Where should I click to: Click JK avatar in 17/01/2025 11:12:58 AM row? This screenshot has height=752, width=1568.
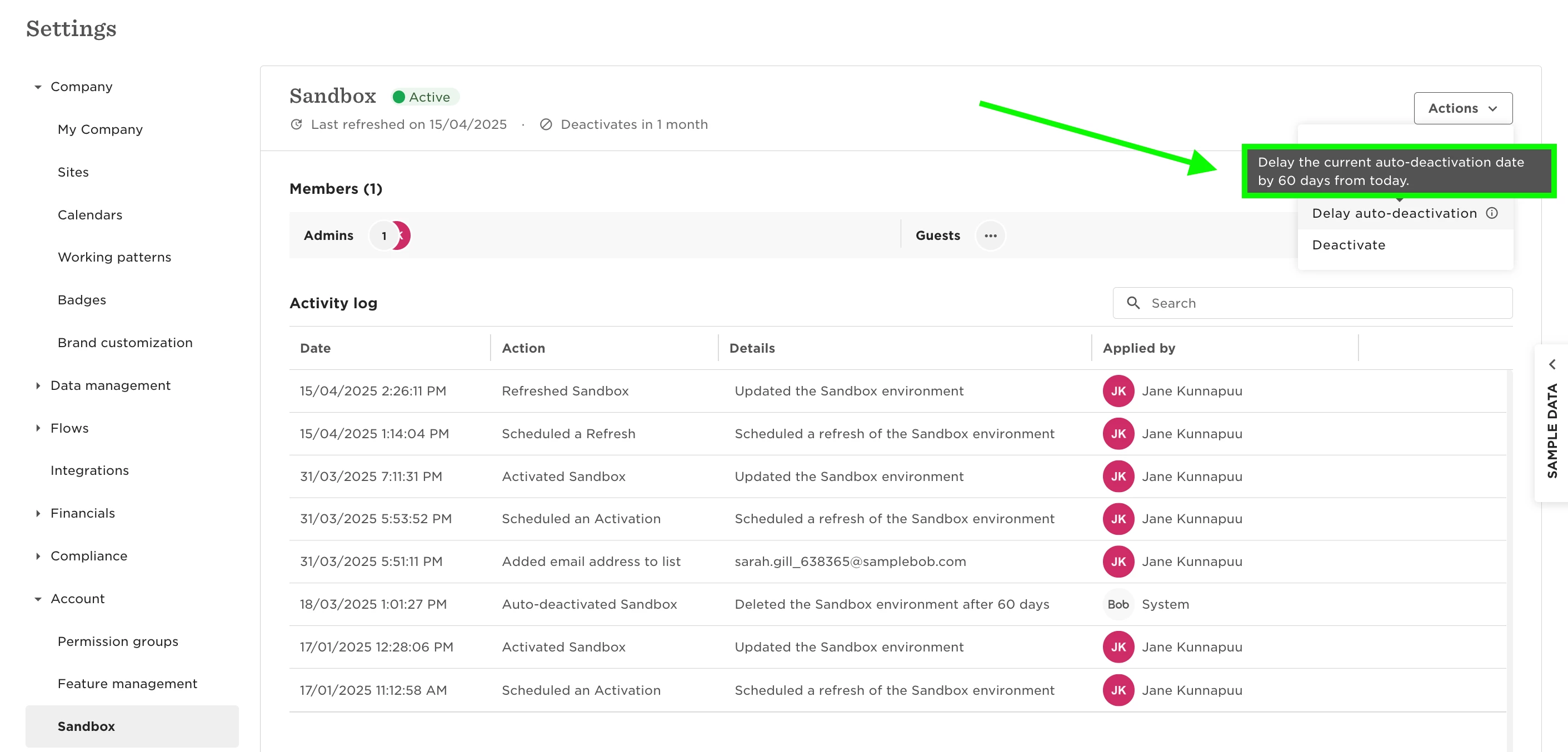(x=1118, y=690)
